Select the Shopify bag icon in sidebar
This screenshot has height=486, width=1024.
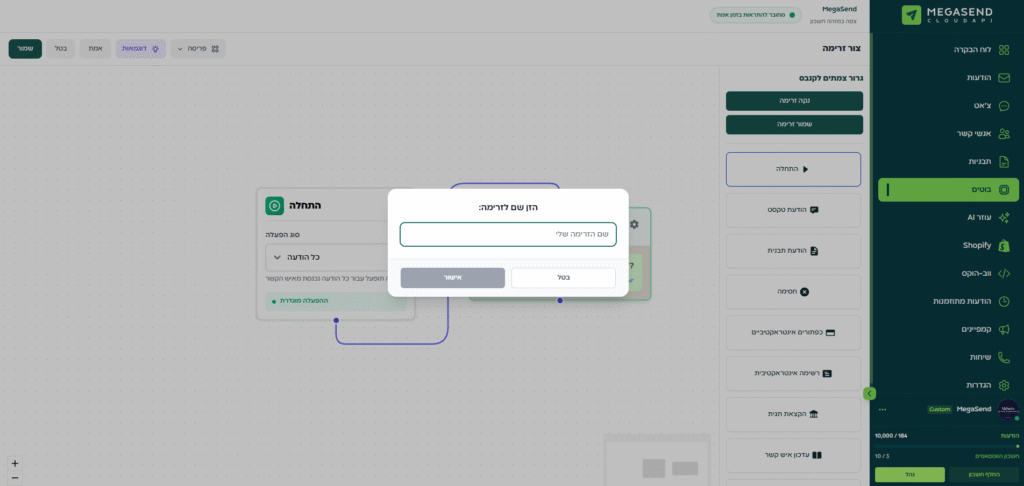pos(1004,245)
